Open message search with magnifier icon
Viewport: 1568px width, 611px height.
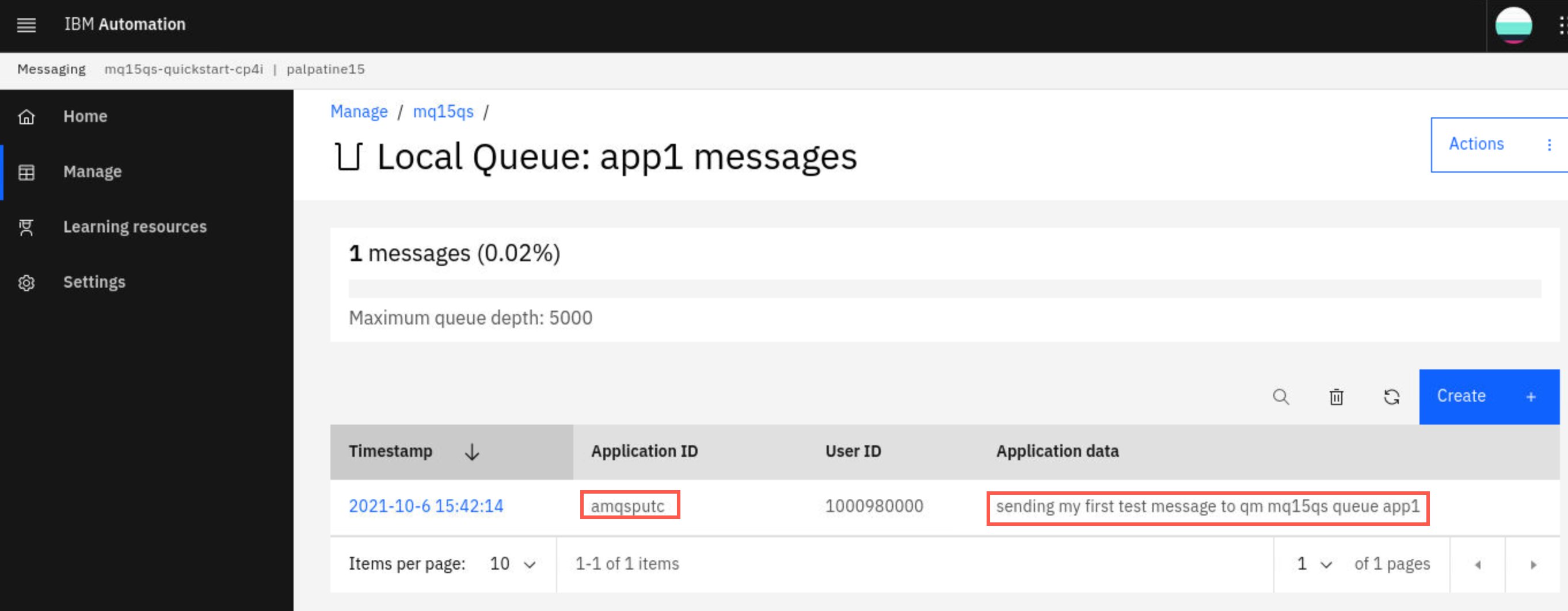[x=1281, y=397]
